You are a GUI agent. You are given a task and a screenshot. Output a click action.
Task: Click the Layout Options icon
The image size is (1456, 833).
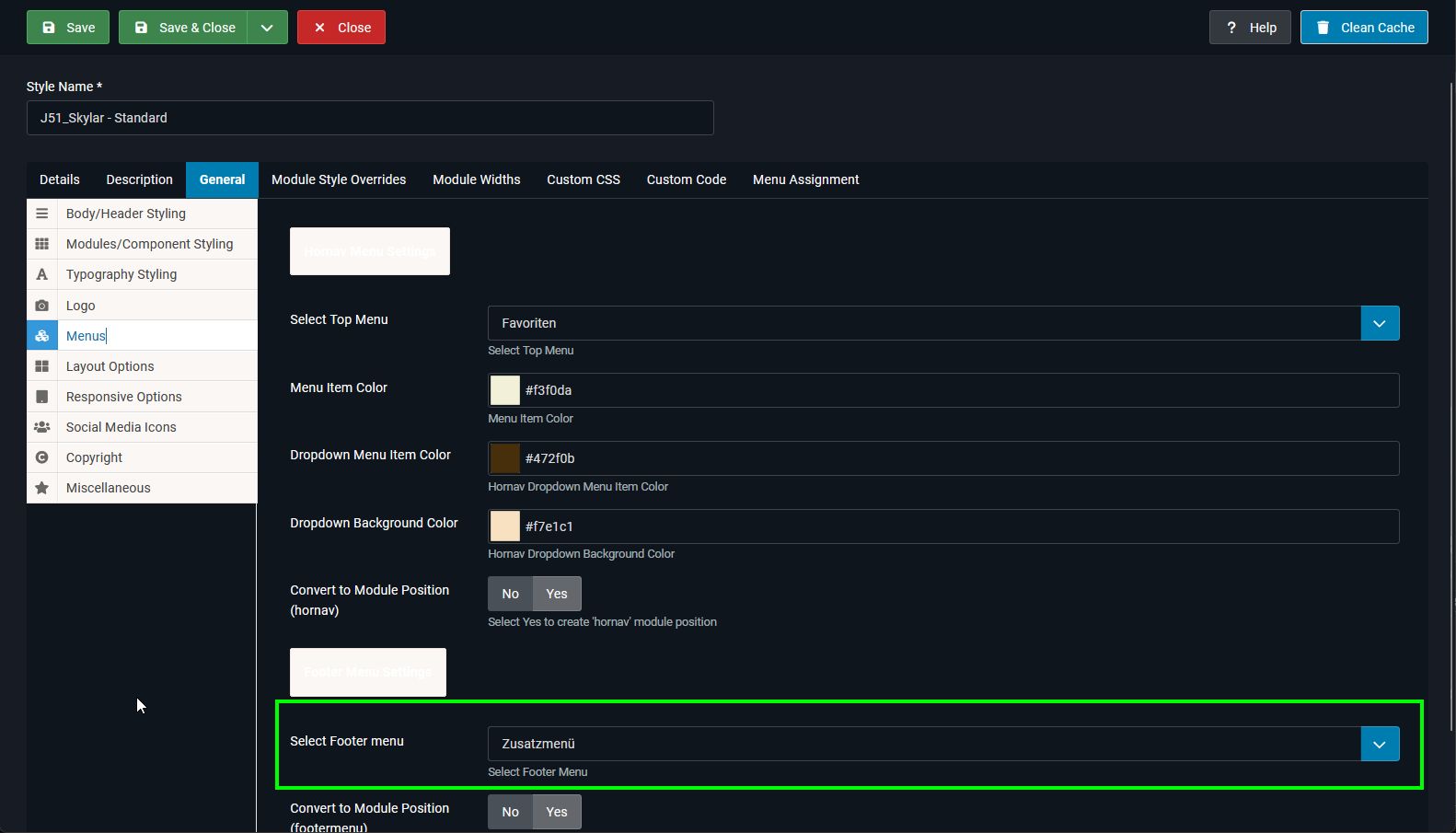click(41, 366)
